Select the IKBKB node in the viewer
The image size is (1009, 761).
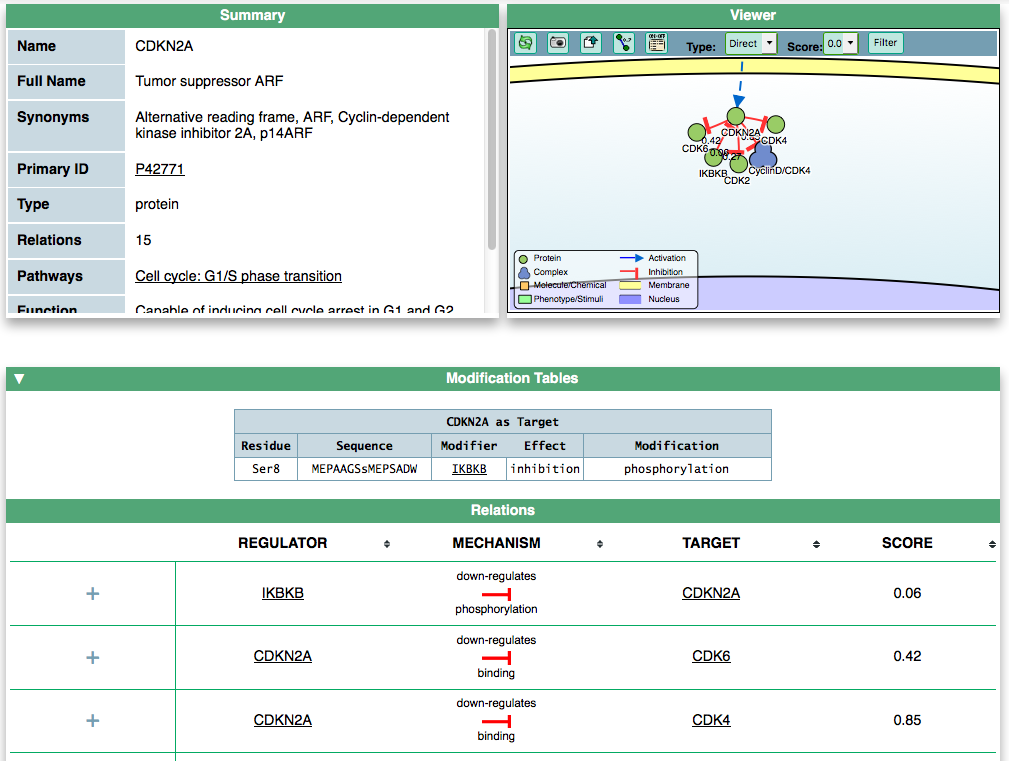click(x=713, y=156)
